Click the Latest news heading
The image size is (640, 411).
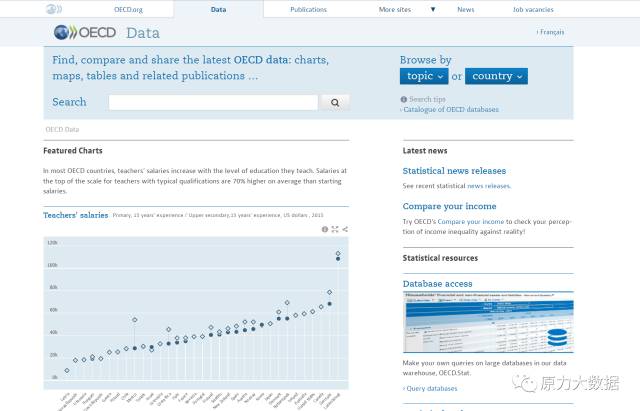425,151
